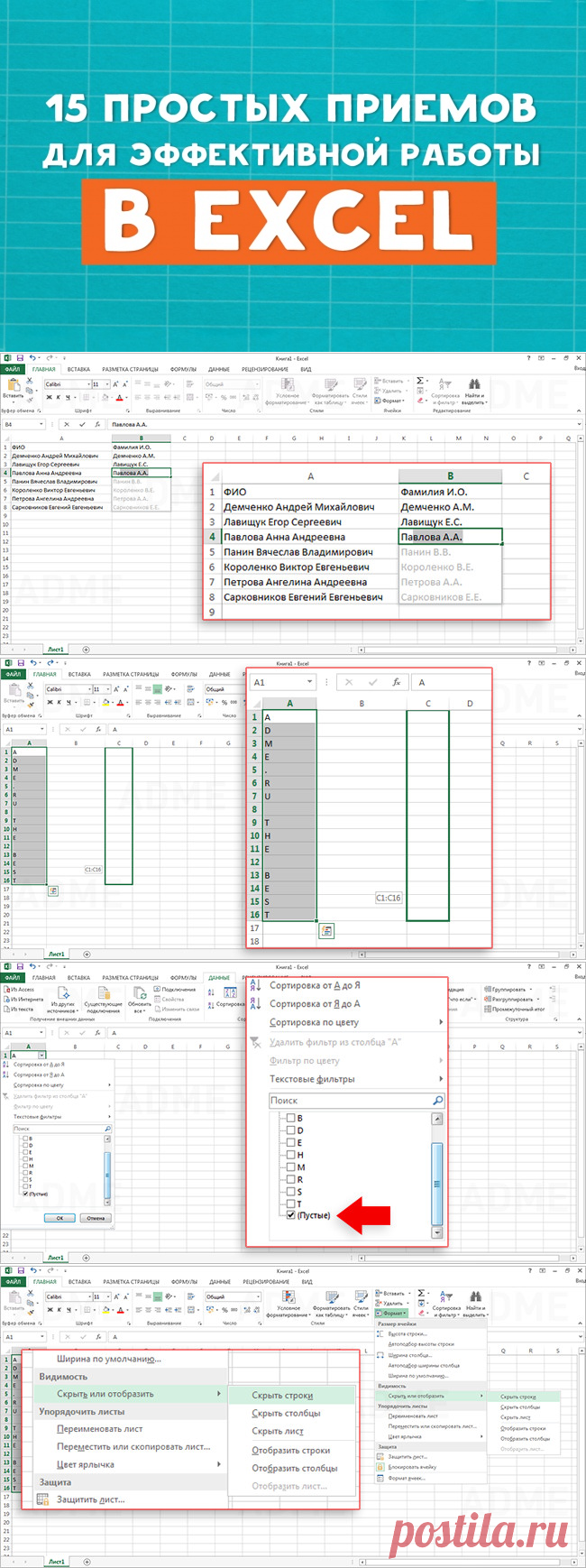Open ФОРМУЛЫ tab in Format-menu screenshot
586x1568 pixels.
point(183,1281)
